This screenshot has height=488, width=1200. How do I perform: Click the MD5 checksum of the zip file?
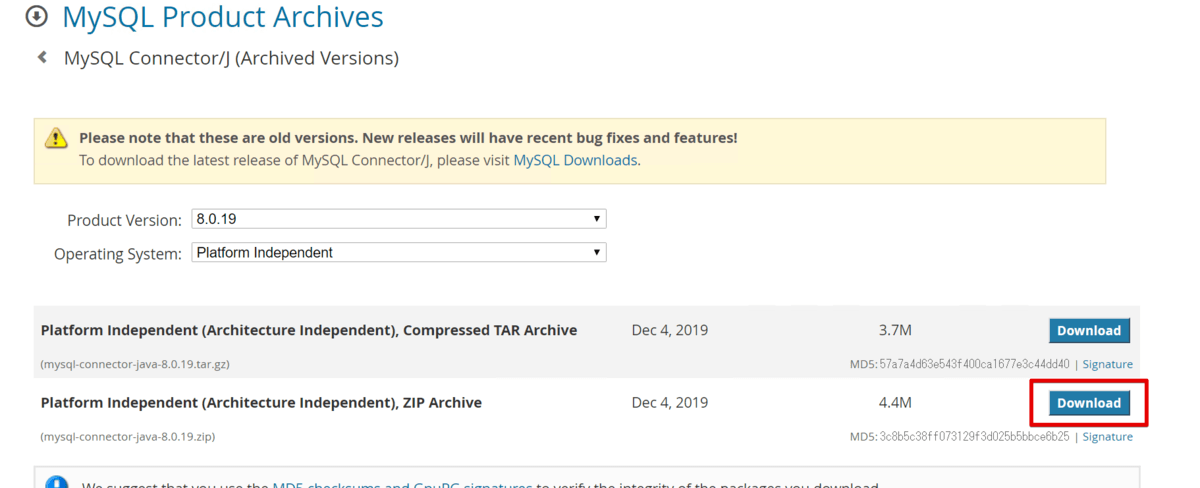973,437
